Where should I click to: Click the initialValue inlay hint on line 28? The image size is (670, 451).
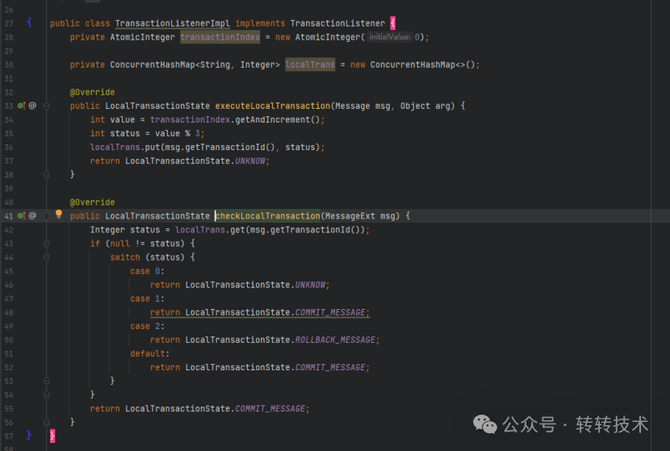click(x=391, y=37)
